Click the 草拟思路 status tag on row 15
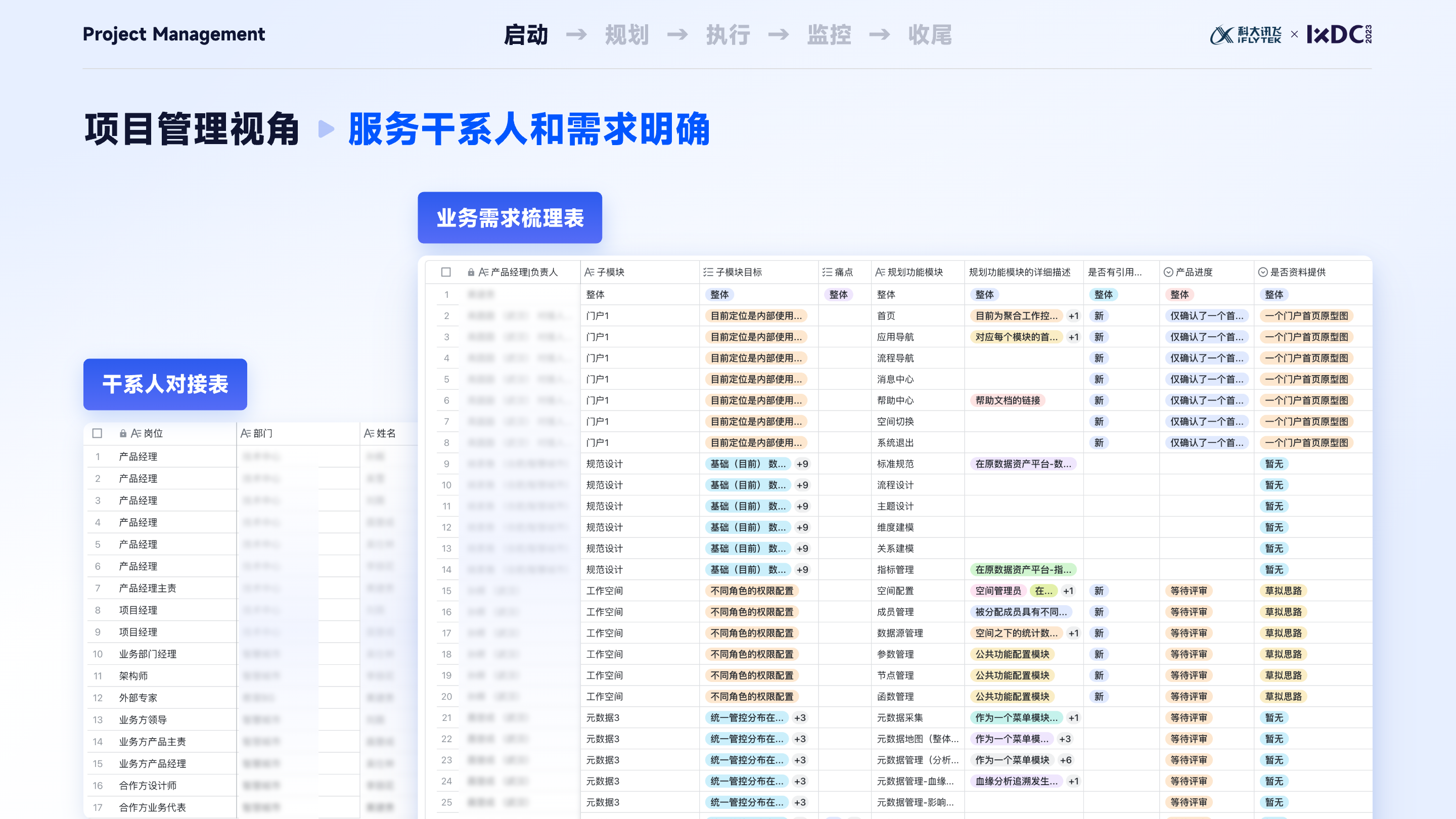Screen dimensions: 1456x819 pos(1283,590)
